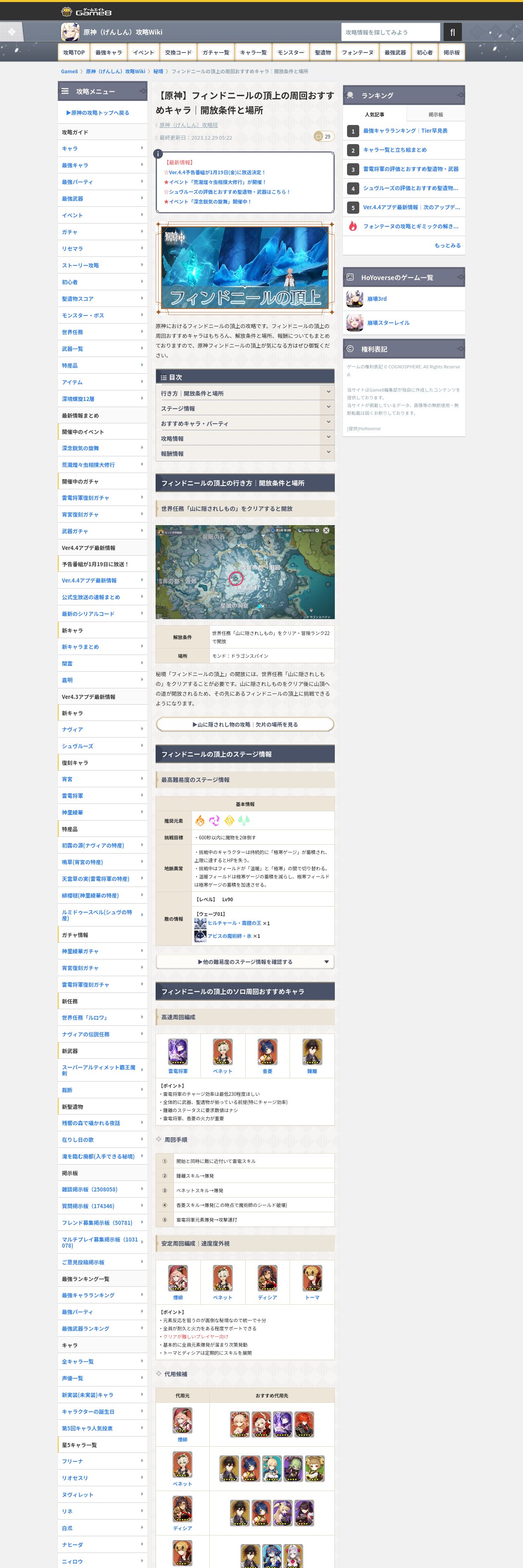Screen dimensions: 523x1568
Task: Open 最強キャラランキング｜Tier早見表 ranking link
Action: (x=405, y=131)
